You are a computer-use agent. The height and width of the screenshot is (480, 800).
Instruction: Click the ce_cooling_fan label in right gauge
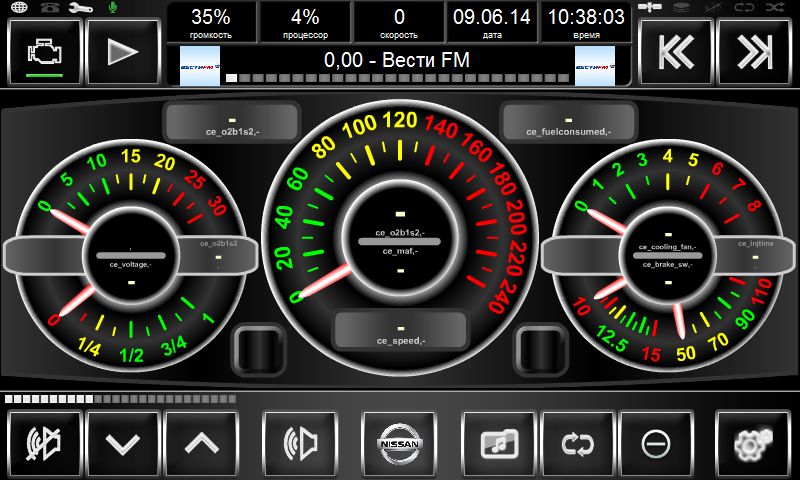(668, 247)
